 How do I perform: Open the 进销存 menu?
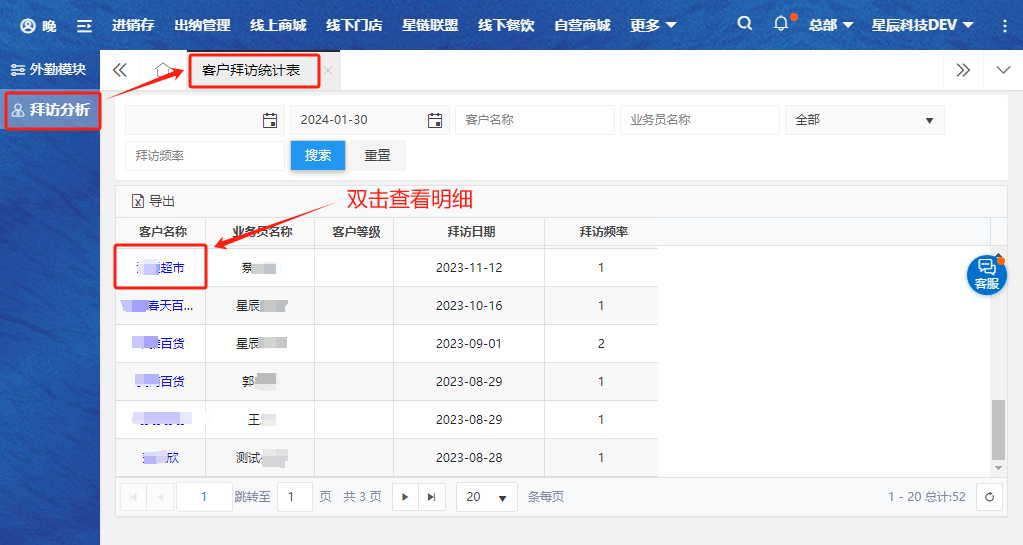133,25
